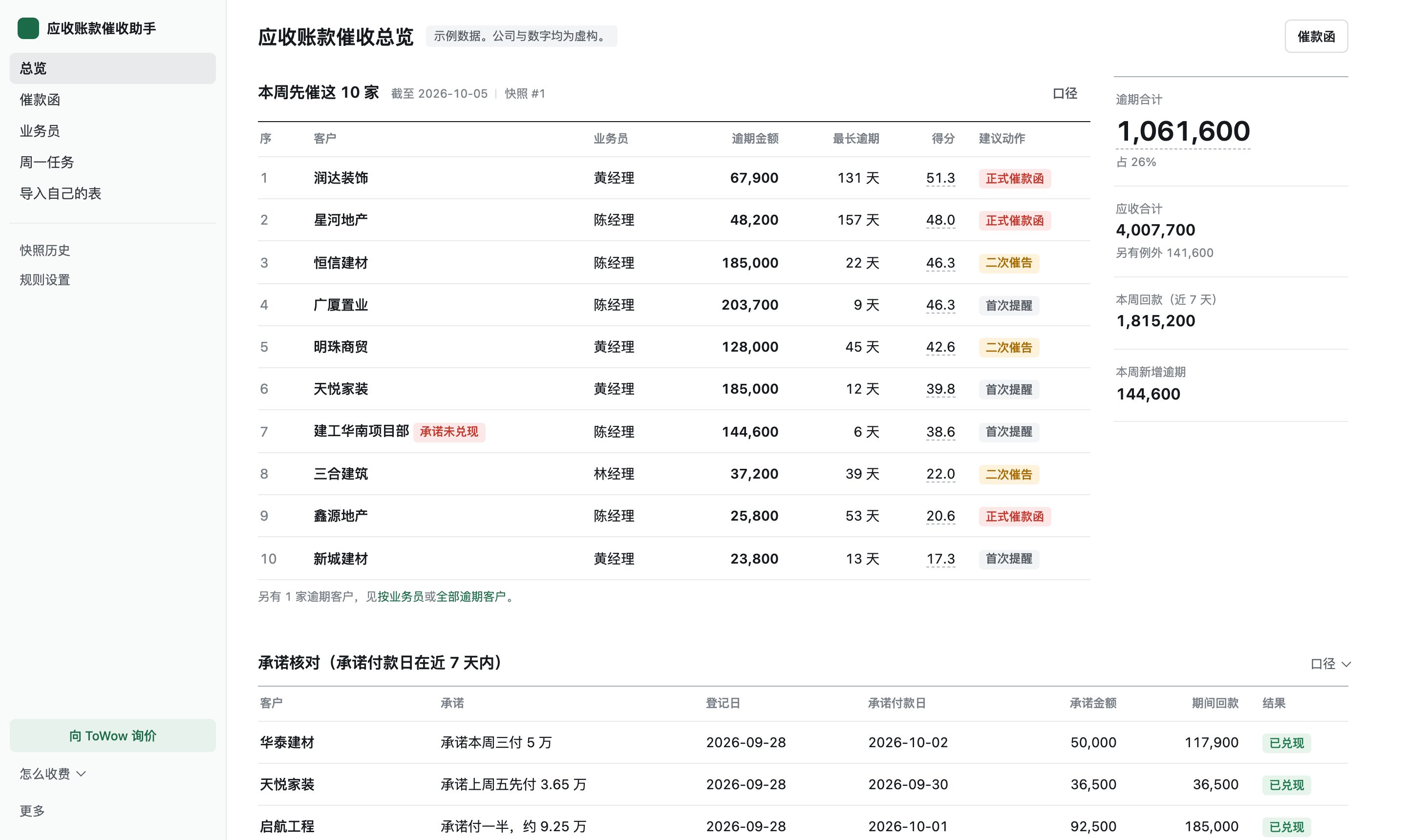
Task: Select customer 建工华南项目部
Action: [x=361, y=431]
